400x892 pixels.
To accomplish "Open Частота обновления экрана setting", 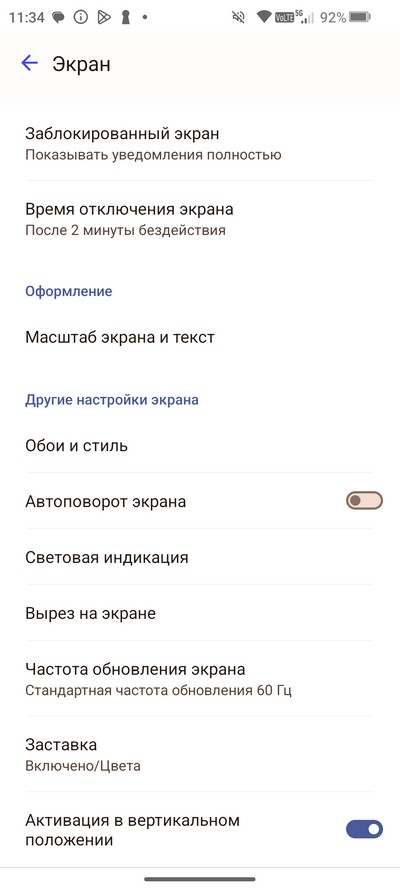I will (x=200, y=679).
